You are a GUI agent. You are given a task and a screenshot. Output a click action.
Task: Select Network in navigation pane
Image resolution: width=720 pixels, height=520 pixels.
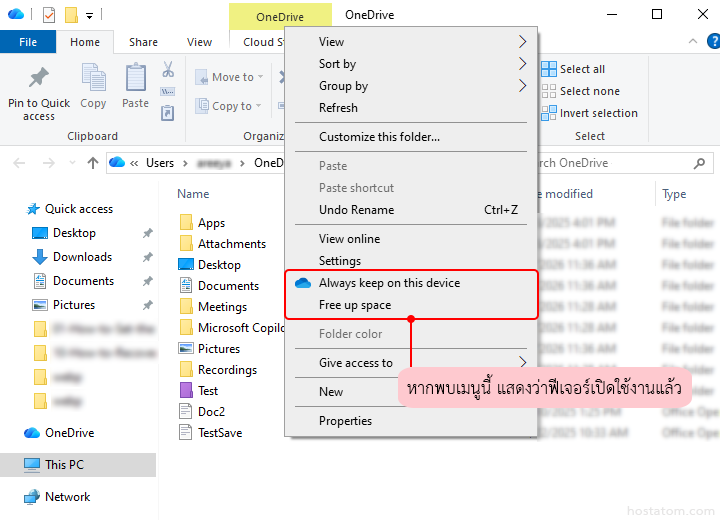point(68,497)
